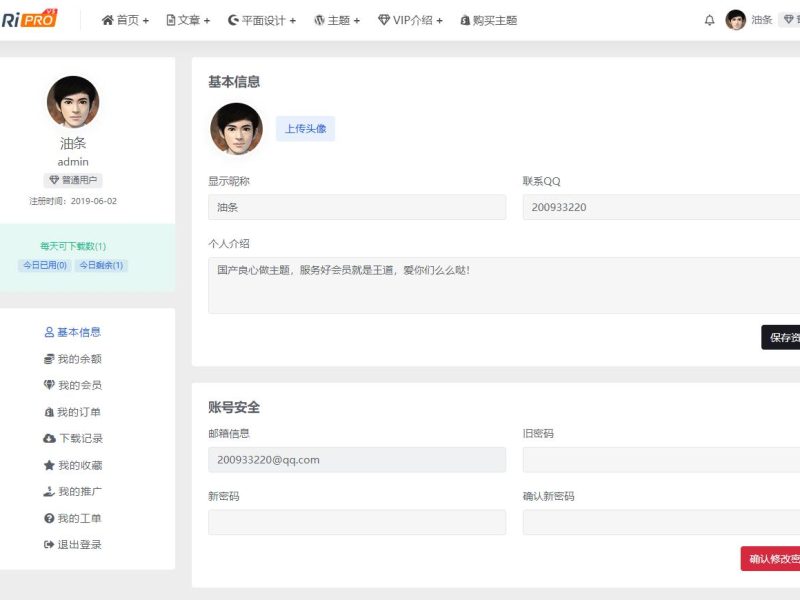Click the 显示昵称 input field
This screenshot has height=600, width=800.
tap(356, 207)
